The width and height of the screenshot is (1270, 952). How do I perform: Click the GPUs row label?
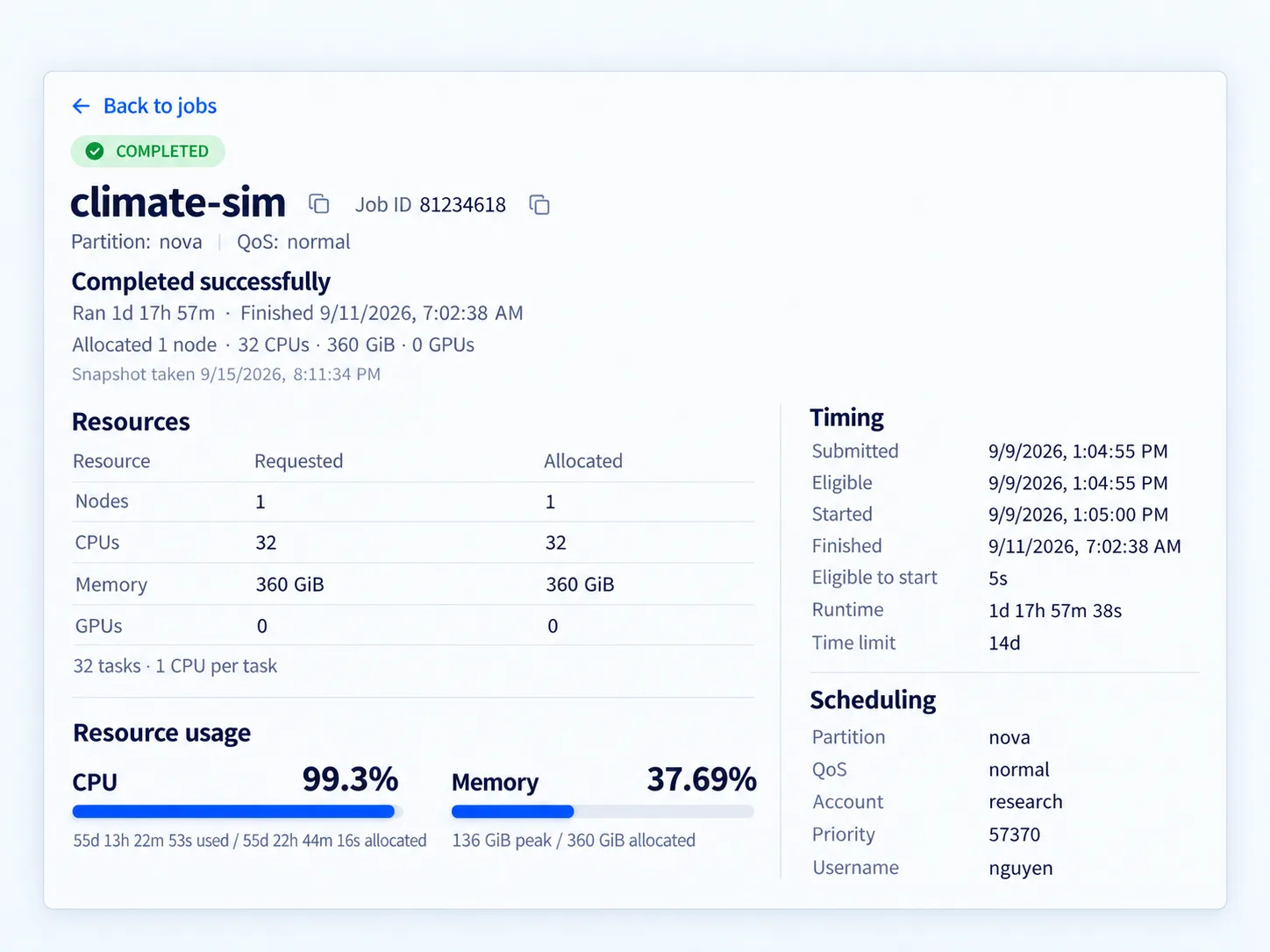(98, 626)
